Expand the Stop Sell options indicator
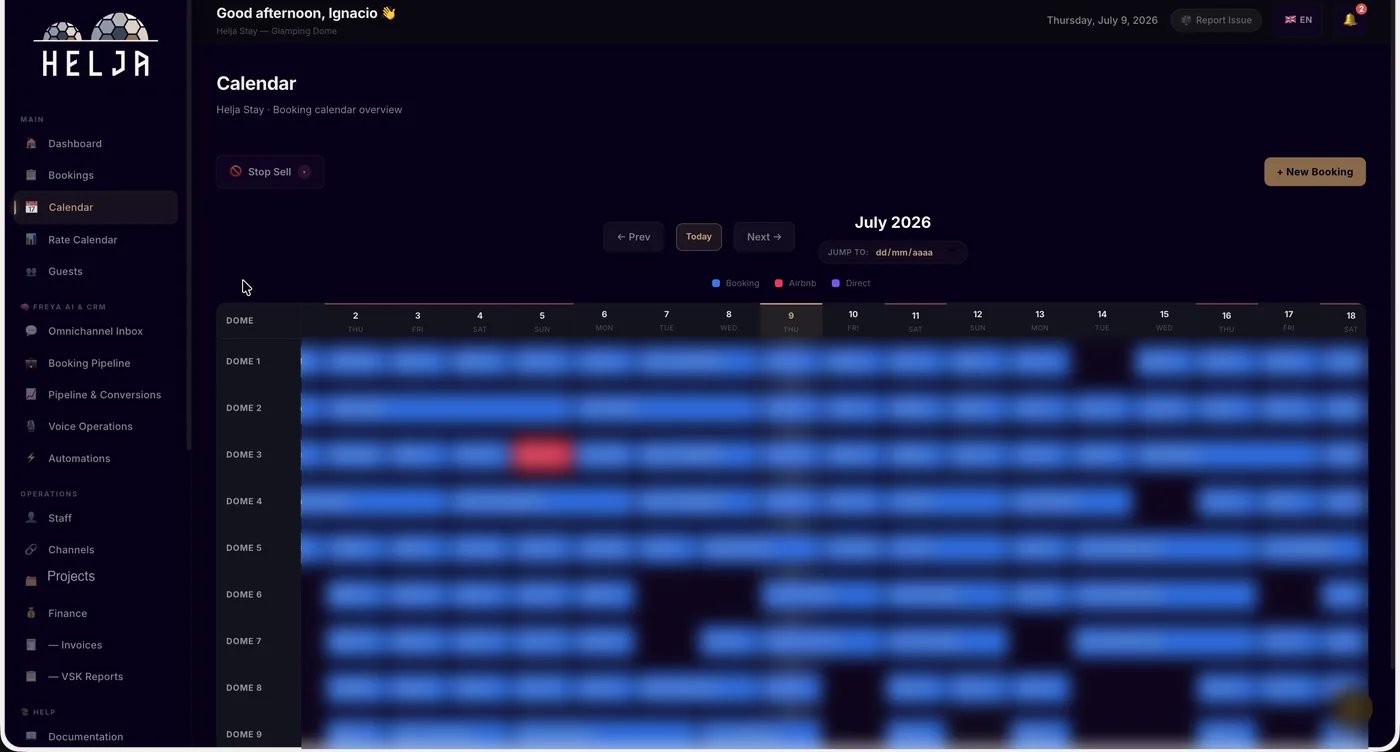1400x752 pixels. coord(304,172)
